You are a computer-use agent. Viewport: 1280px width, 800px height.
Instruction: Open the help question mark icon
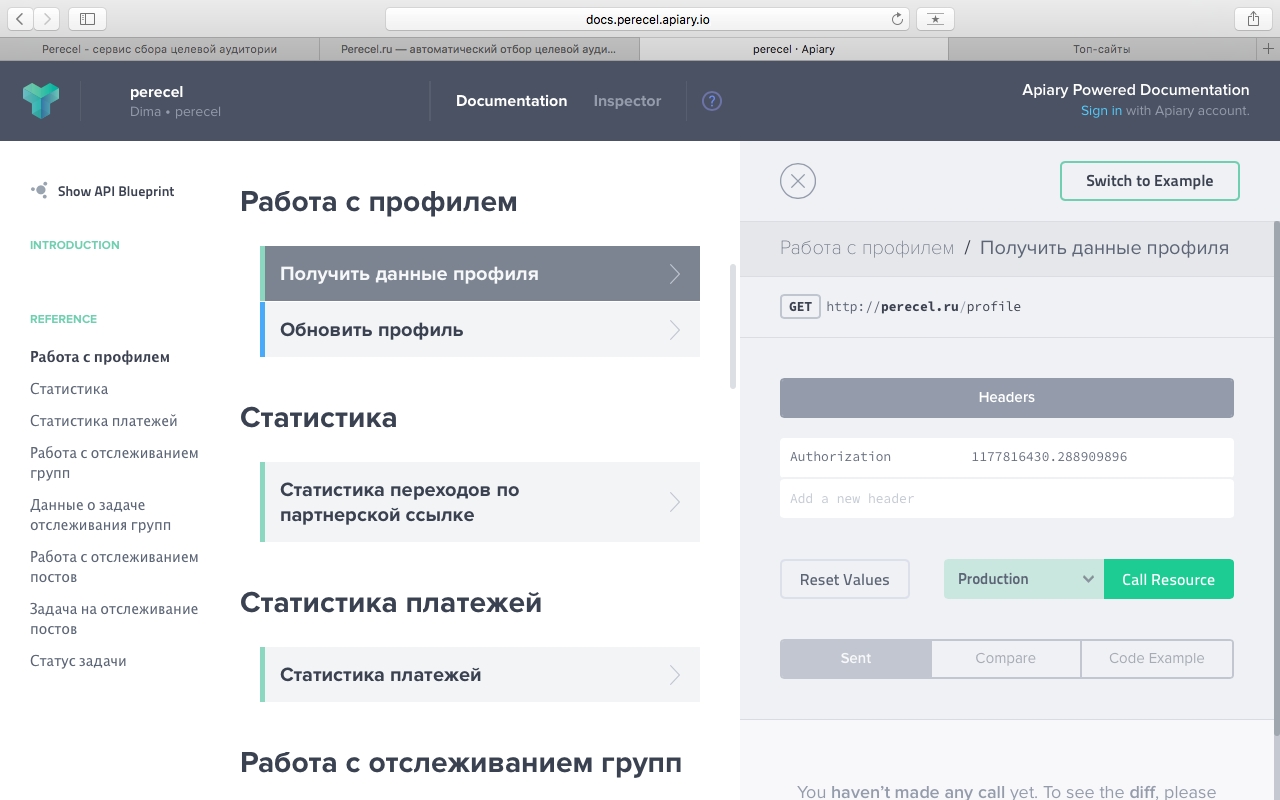point(712,101)
